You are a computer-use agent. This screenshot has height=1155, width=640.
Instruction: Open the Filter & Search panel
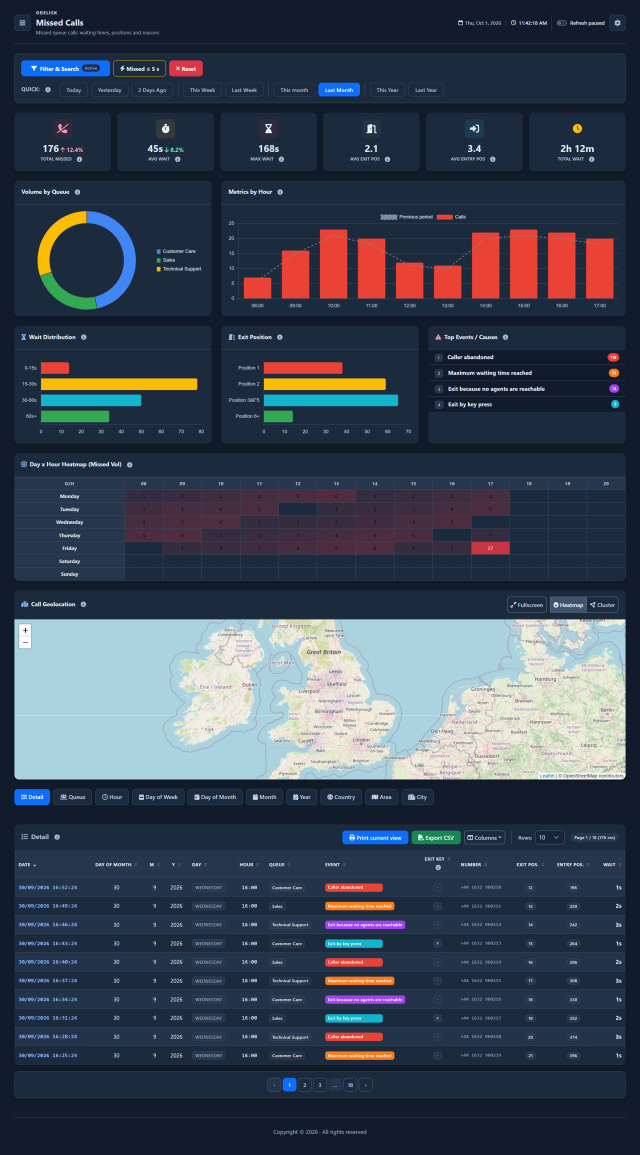tap(66, 69)
